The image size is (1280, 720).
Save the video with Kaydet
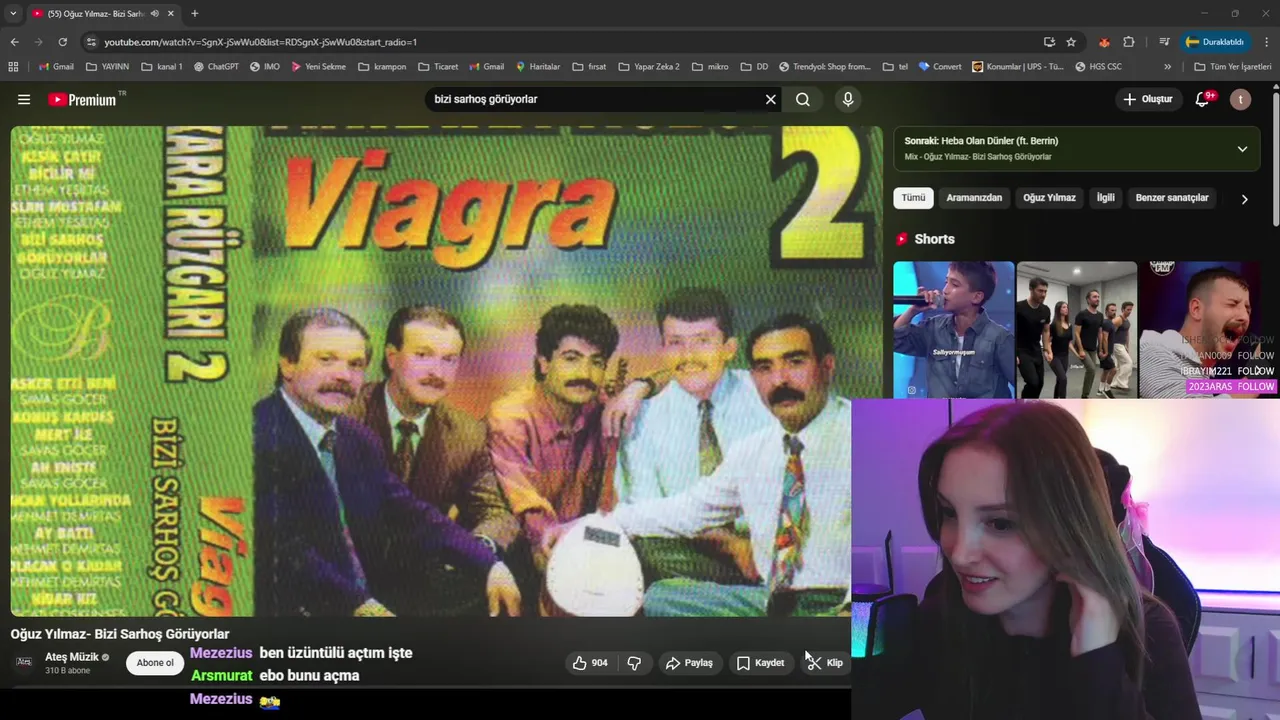(760, 663)
